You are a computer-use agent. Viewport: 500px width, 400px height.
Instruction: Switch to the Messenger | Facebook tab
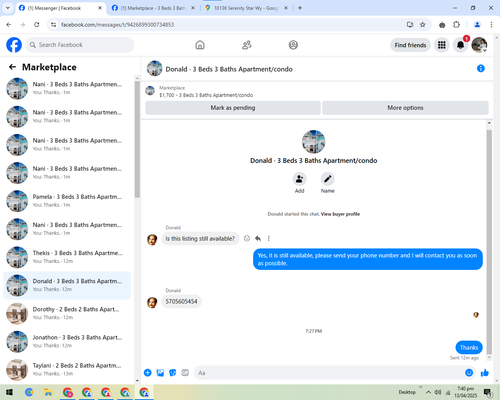point(60,8)
